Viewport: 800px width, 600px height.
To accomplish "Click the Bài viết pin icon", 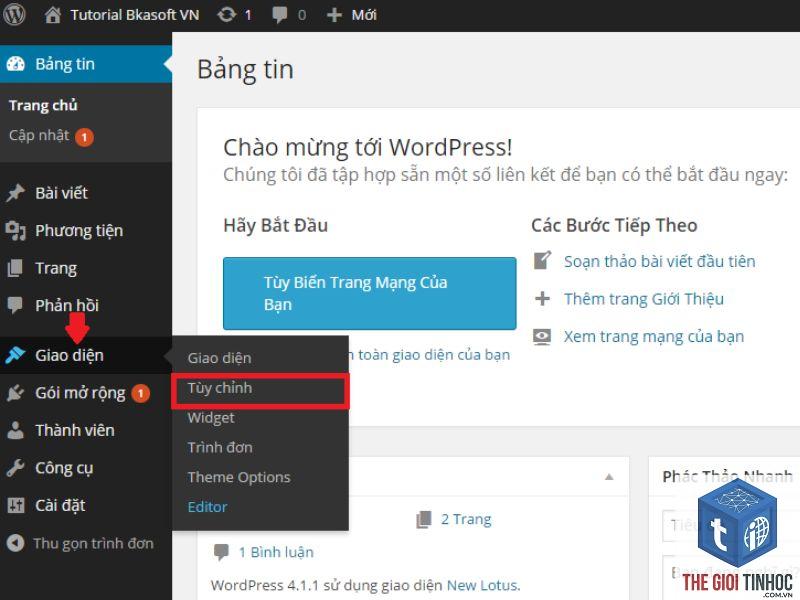I will coord(15,193).
